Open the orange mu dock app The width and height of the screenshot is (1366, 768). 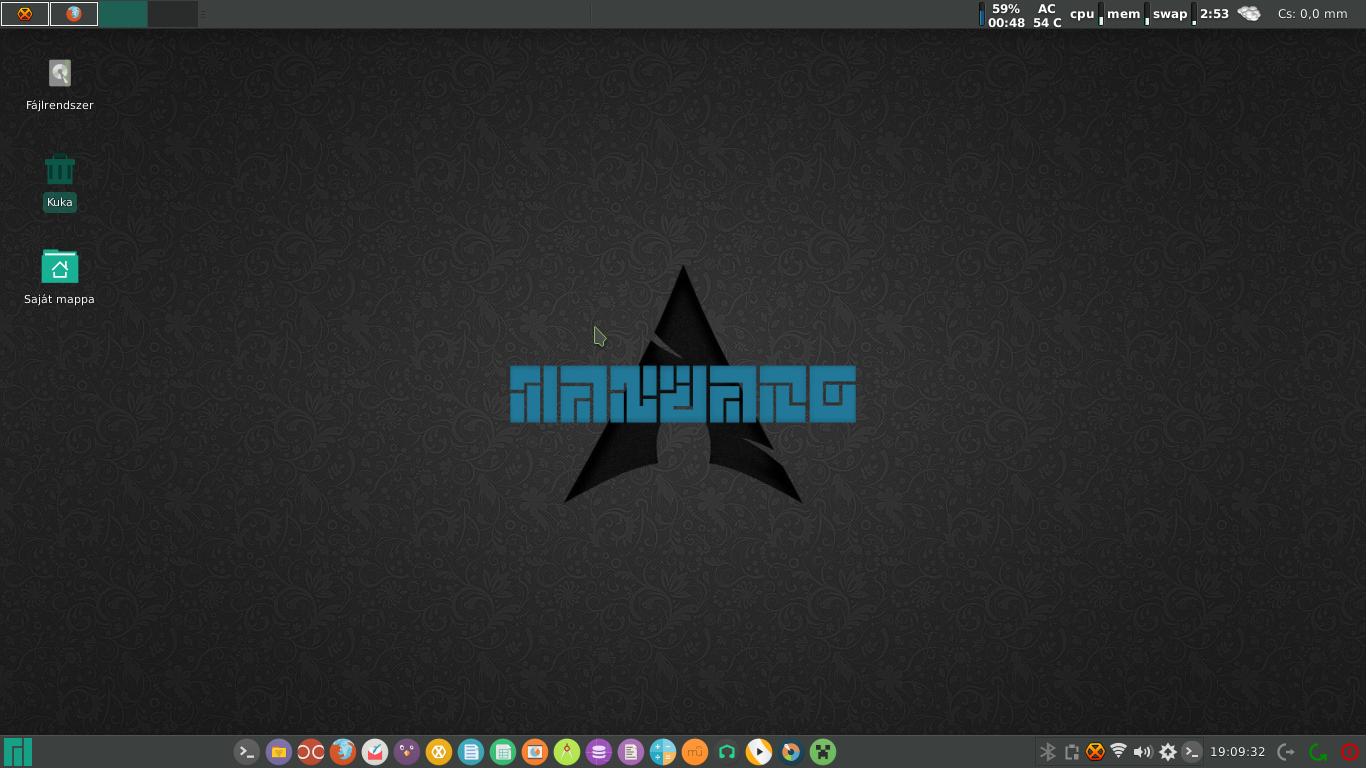[695, 752]
